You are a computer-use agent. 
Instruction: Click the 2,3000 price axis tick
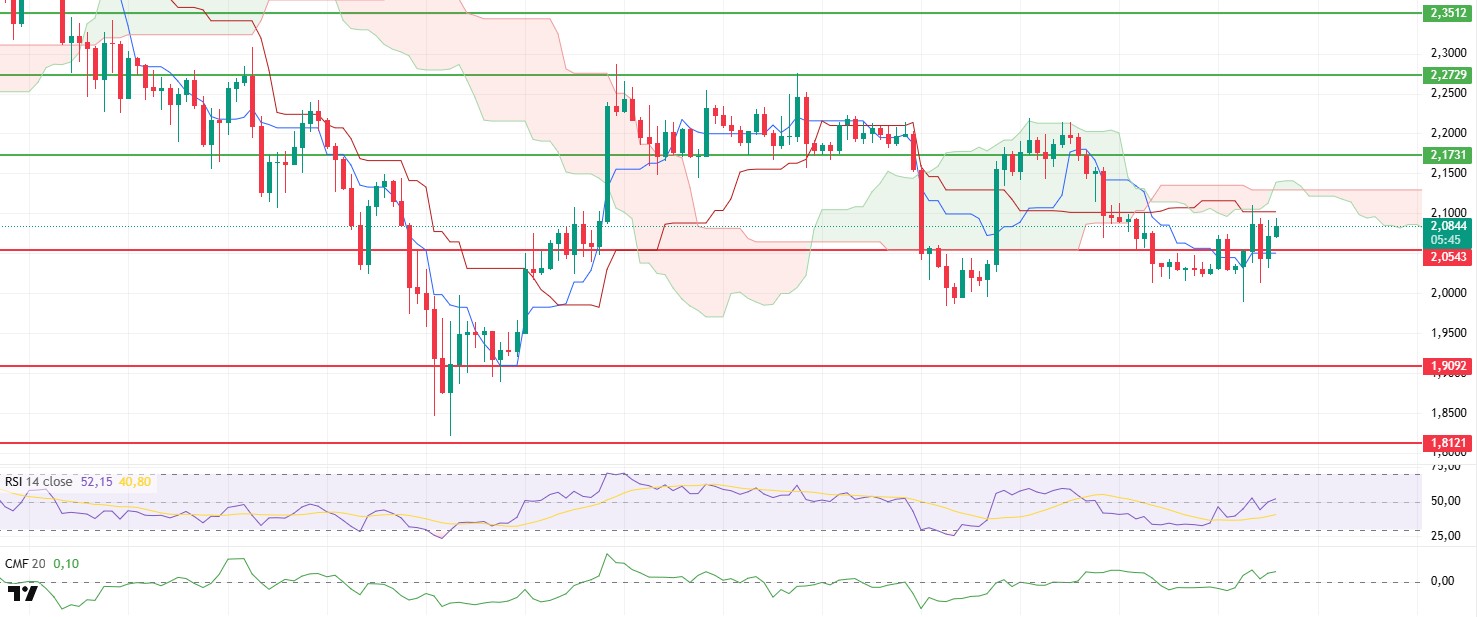(1447, 52)
